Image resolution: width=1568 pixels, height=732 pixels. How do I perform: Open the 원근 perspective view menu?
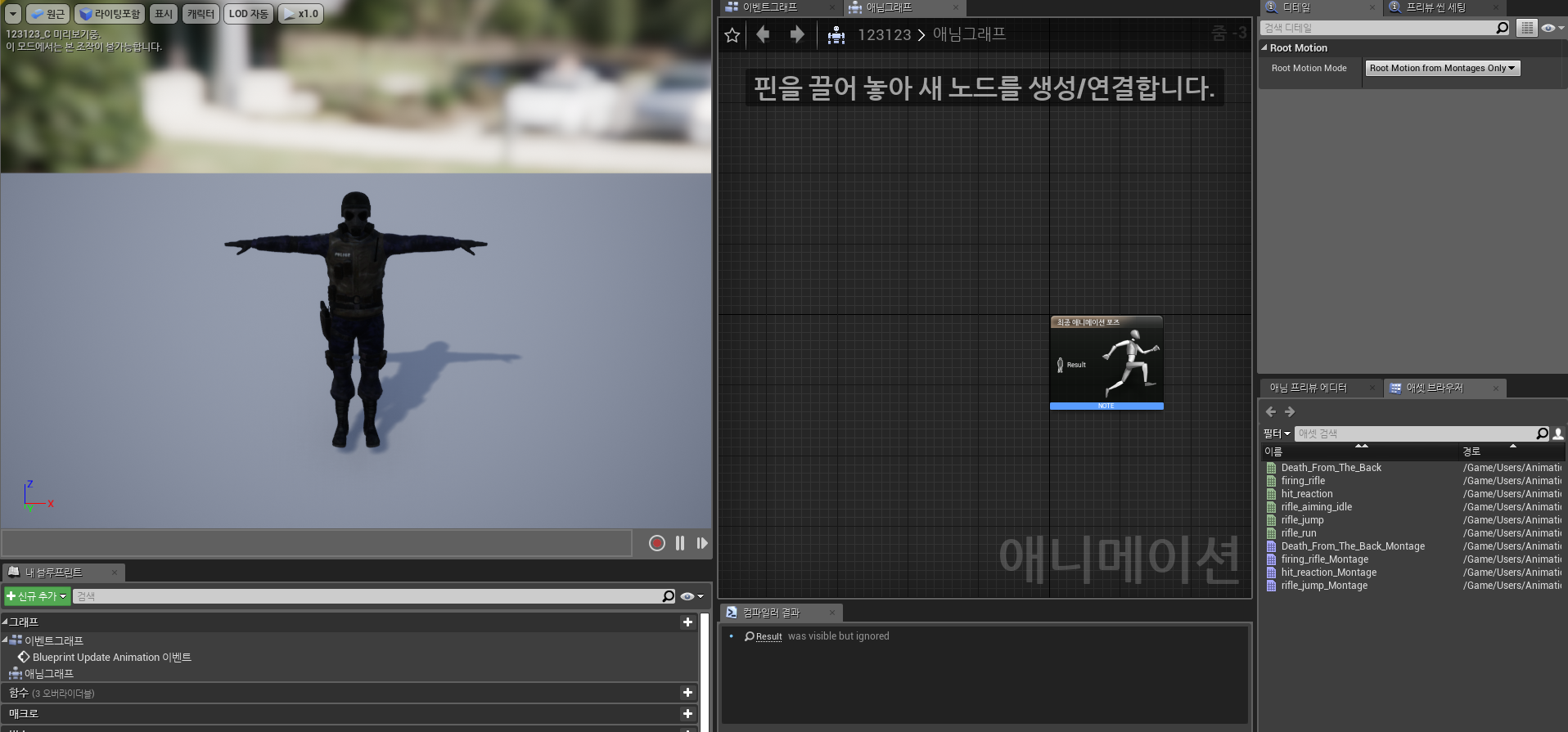coord(48,14)
